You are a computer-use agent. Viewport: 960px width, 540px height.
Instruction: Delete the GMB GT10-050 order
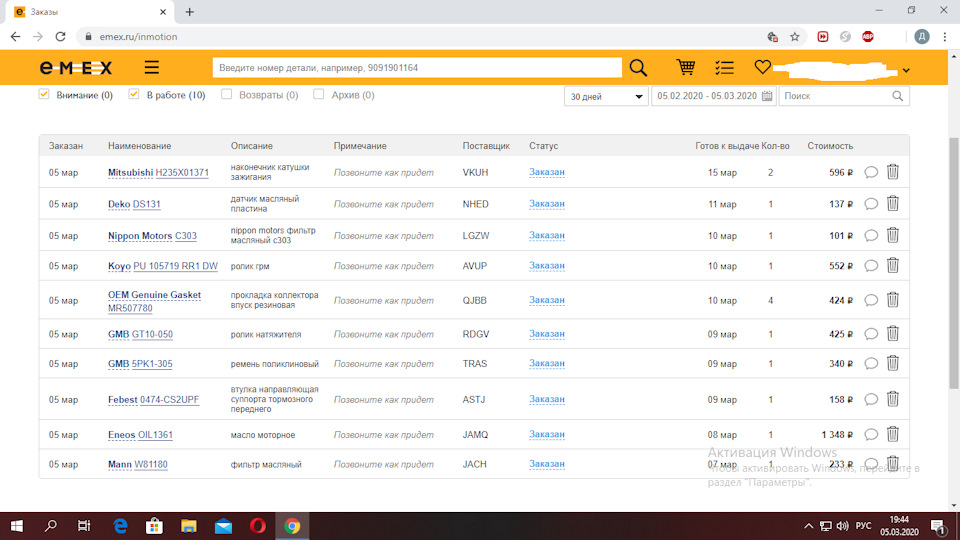coord(893,334)
